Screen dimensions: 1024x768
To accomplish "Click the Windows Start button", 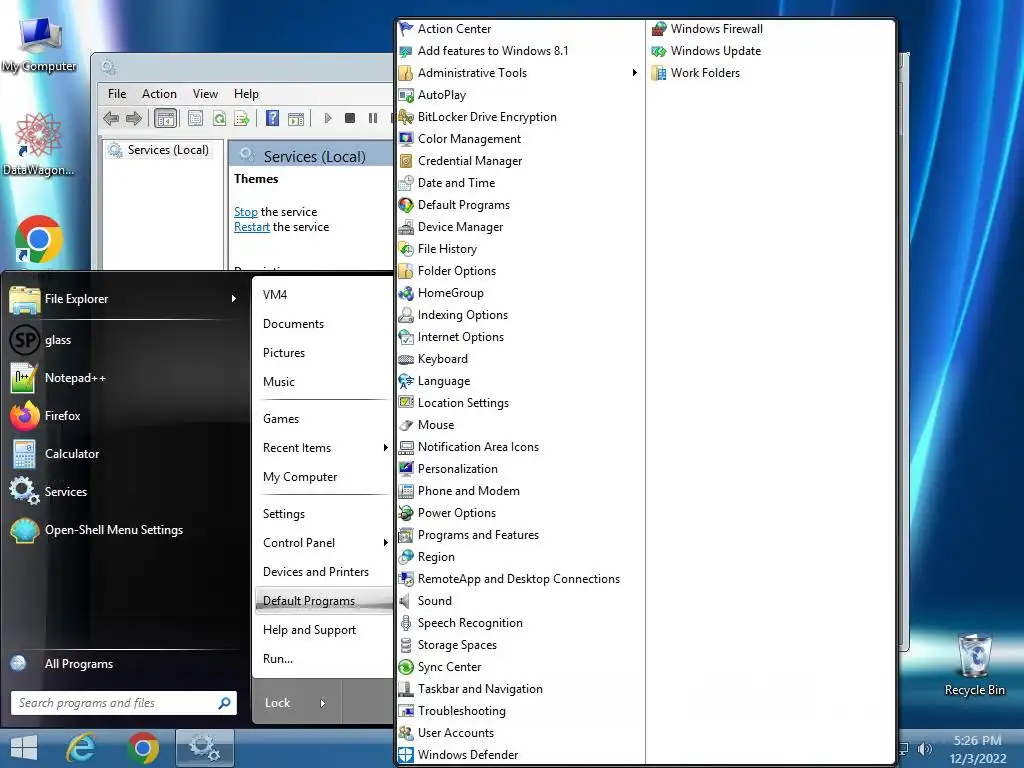I will pos(24,748).
